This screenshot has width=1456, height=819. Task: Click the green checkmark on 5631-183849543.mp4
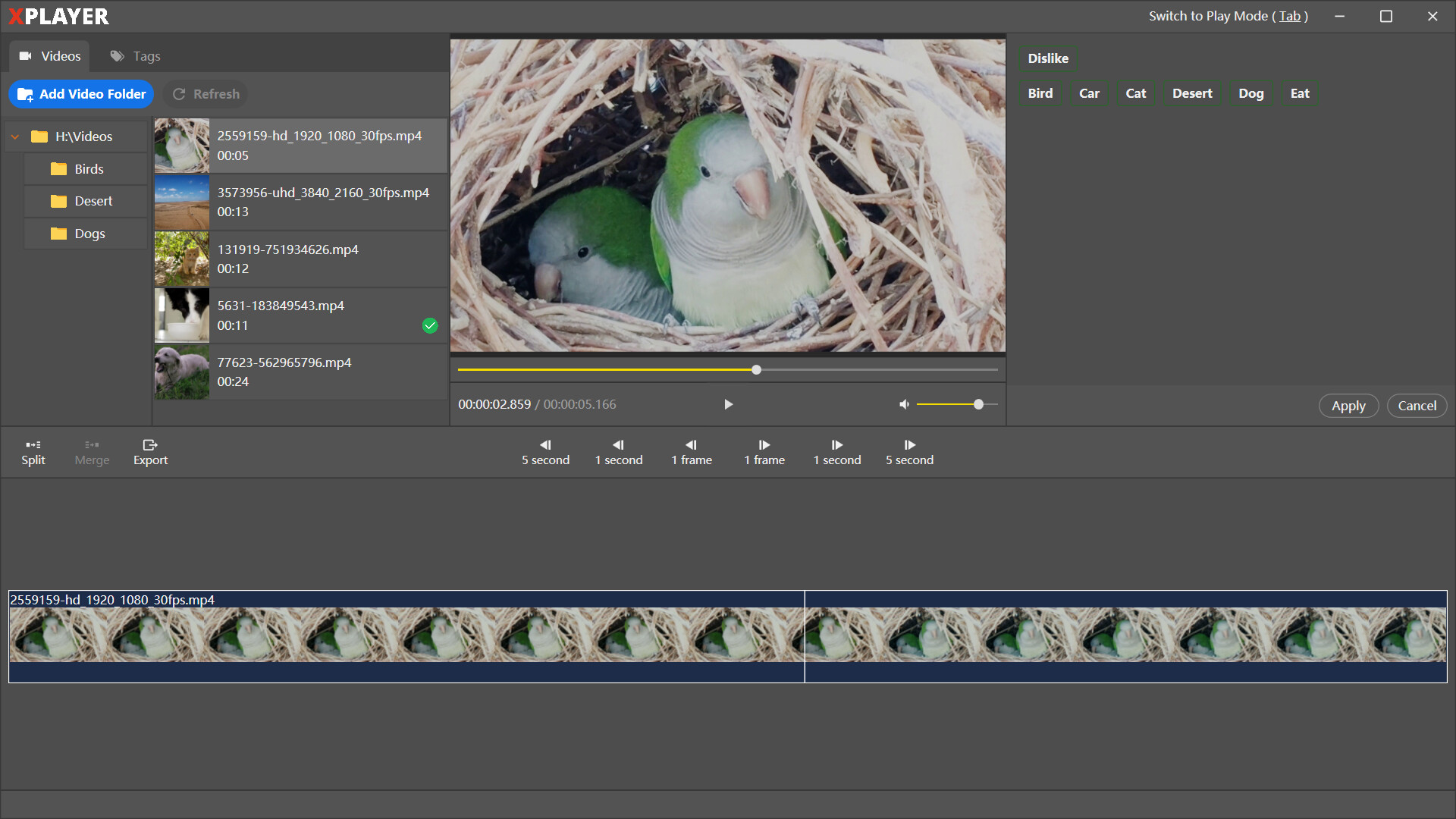pos(430,325)
